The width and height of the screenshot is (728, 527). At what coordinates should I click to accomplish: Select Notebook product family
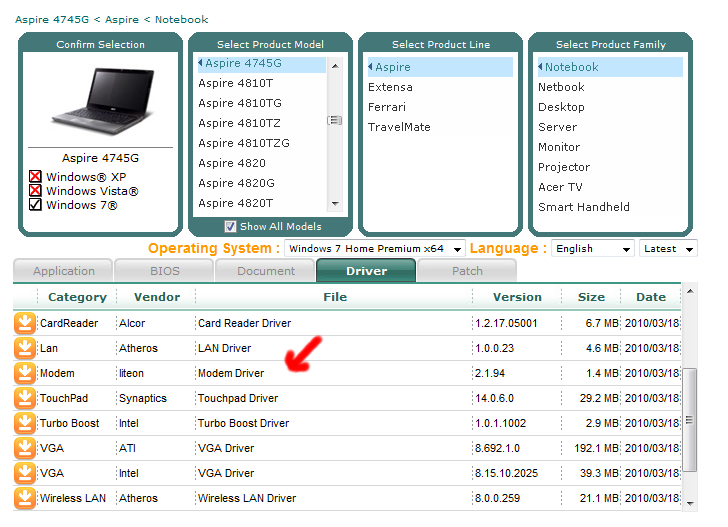(x=610, y=67)
